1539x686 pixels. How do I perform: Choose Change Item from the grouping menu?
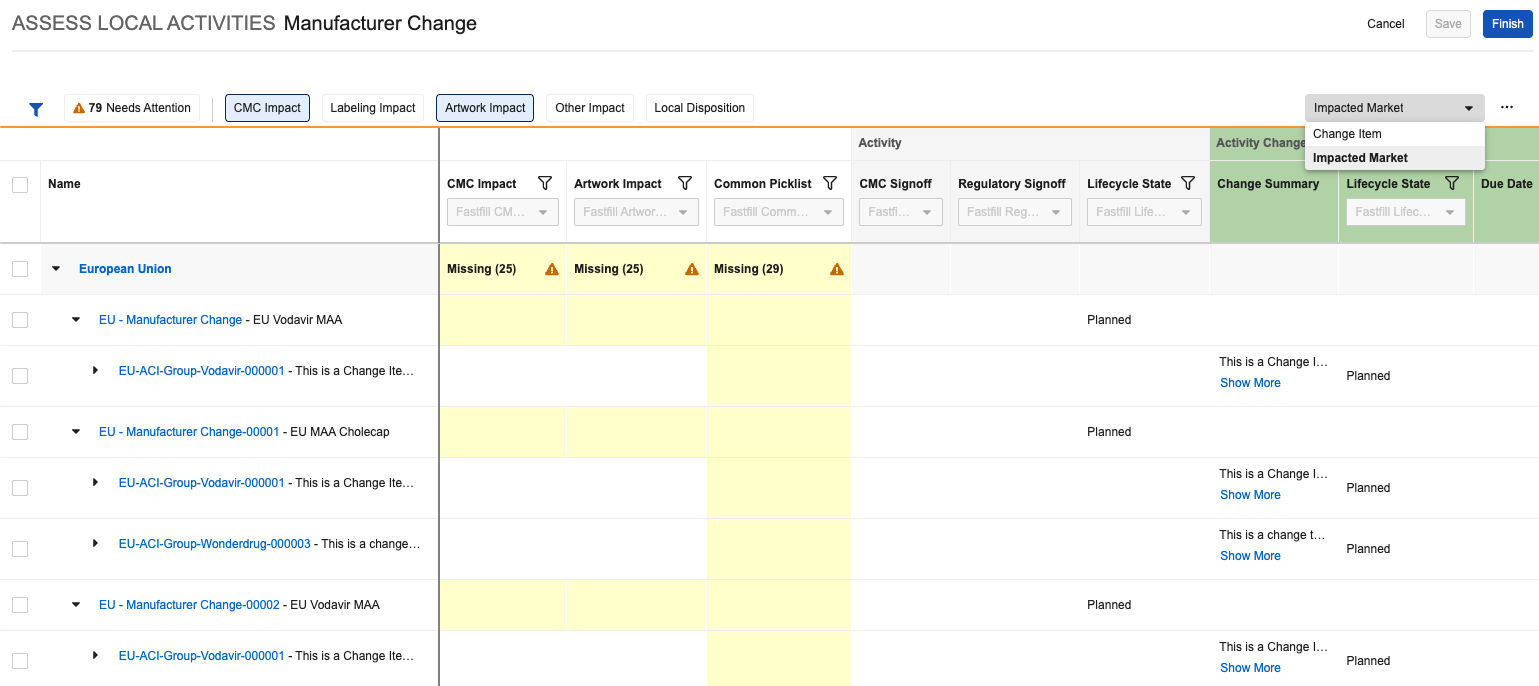[x=1347, y=134]
